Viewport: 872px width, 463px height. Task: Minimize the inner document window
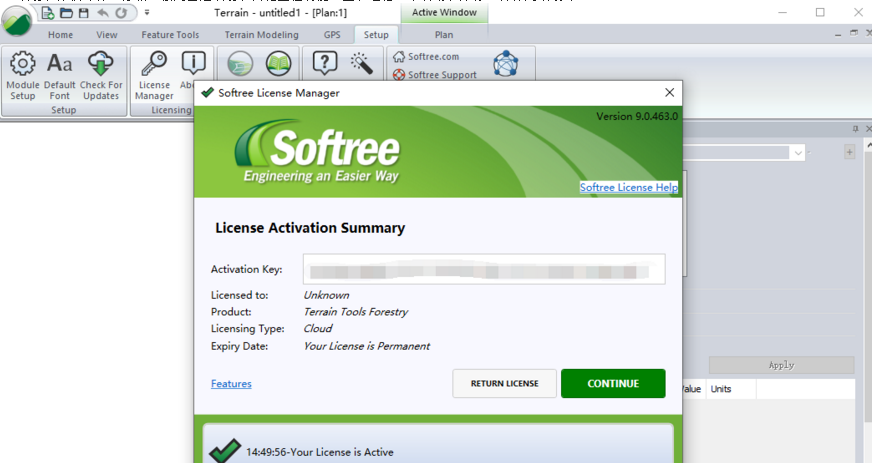coord(838,34)
